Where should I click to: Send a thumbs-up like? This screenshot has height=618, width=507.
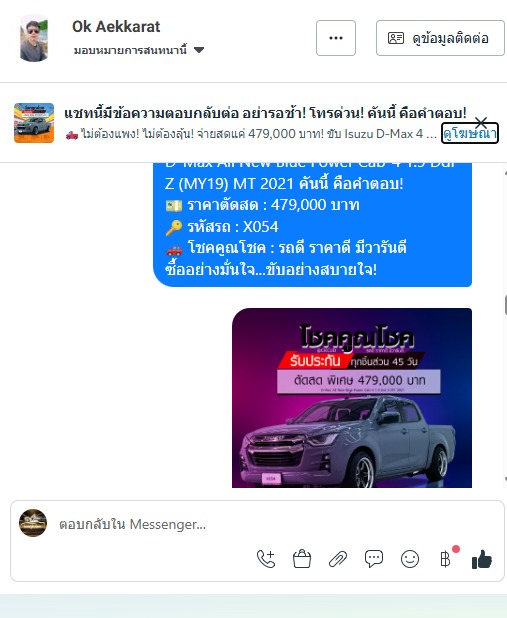point(482,559)
